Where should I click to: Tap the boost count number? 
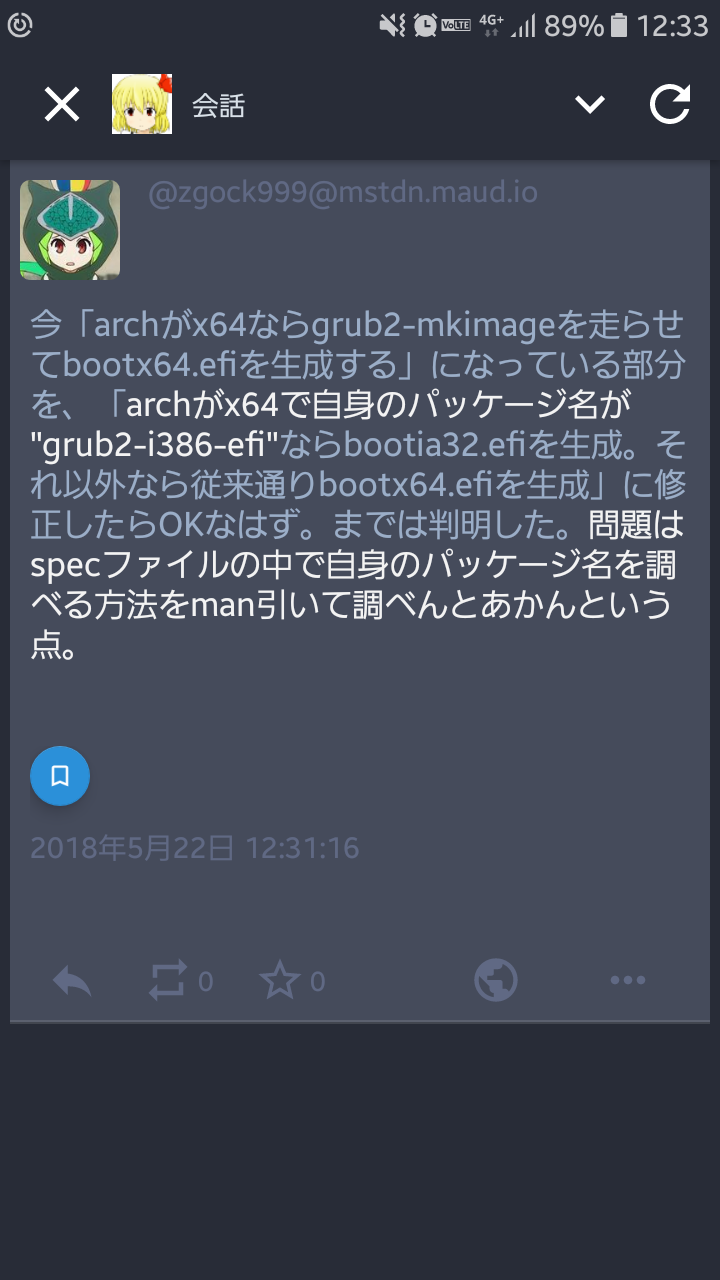(205, 982)
